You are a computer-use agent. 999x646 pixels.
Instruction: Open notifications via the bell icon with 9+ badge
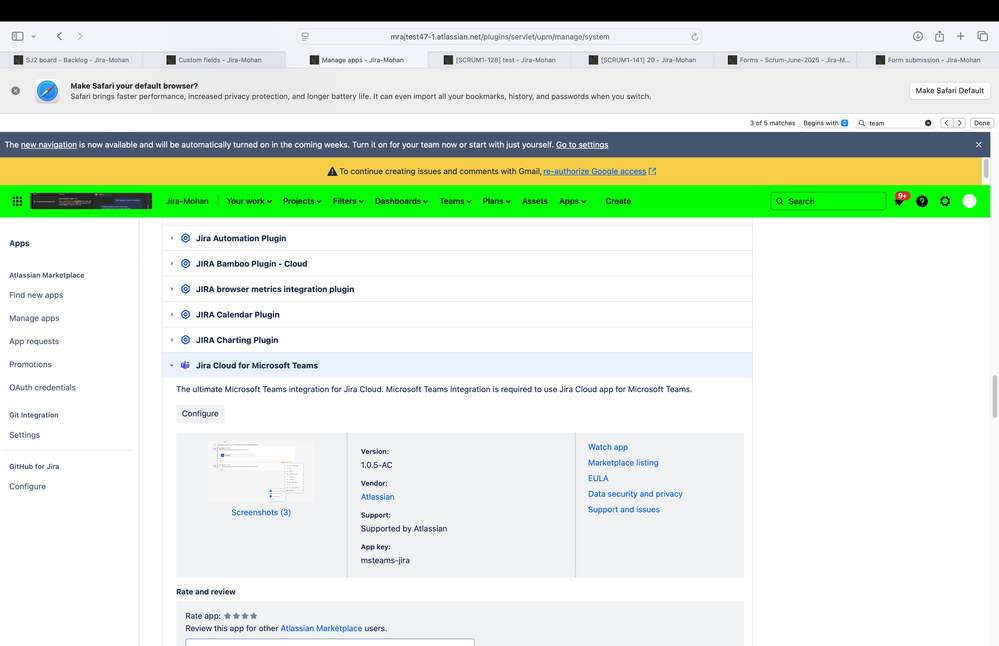[899, 201]
